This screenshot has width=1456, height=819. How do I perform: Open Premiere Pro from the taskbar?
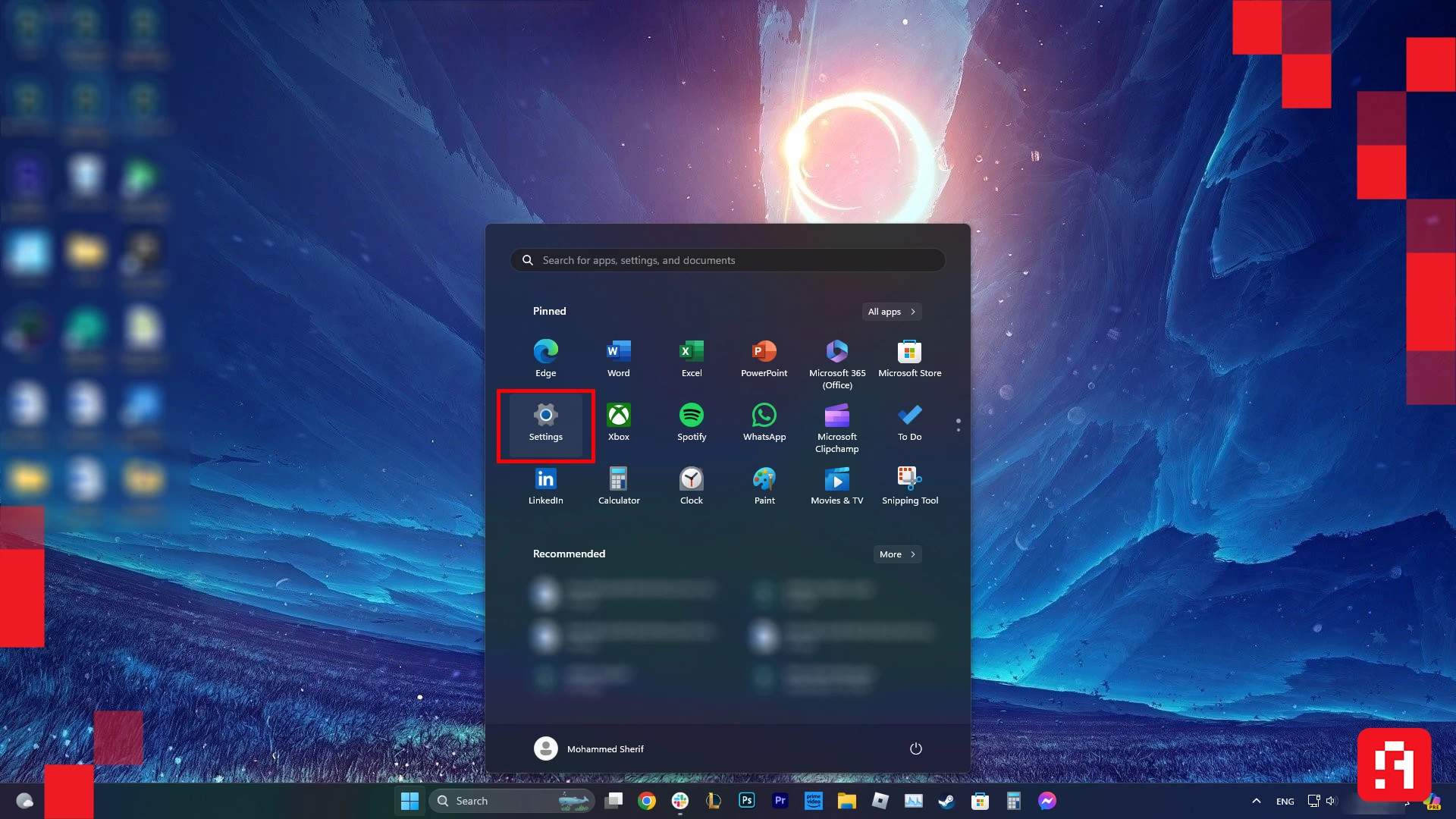(x=780, y=801)
